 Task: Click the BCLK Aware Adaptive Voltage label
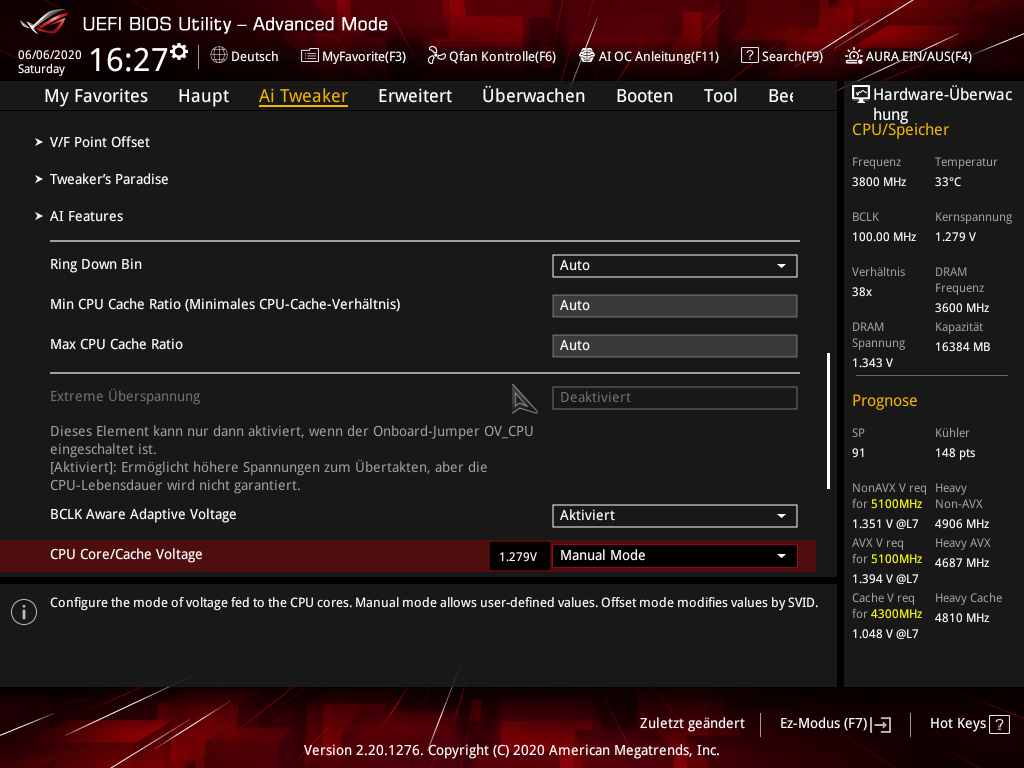pyautogui.click(x=143, y=515)
